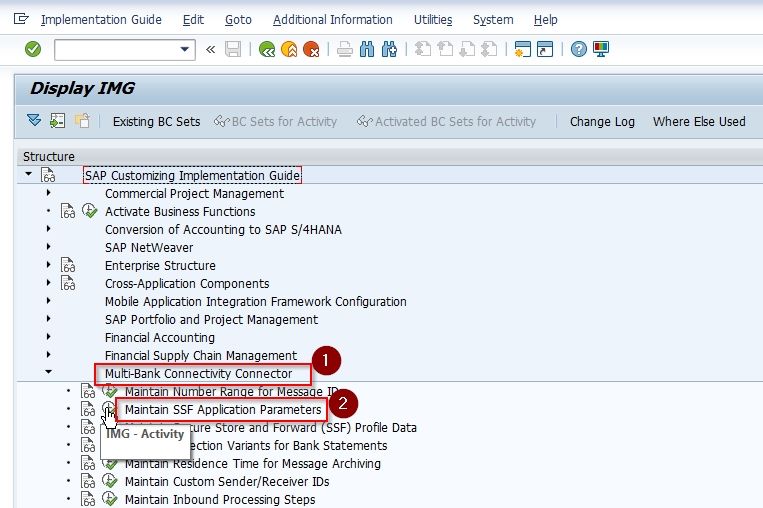Expand Conversion of Accounting to SAP S/4HANA
Viewport: 763px width, 508px height.
pyautogui.click(x=48, y=229)
